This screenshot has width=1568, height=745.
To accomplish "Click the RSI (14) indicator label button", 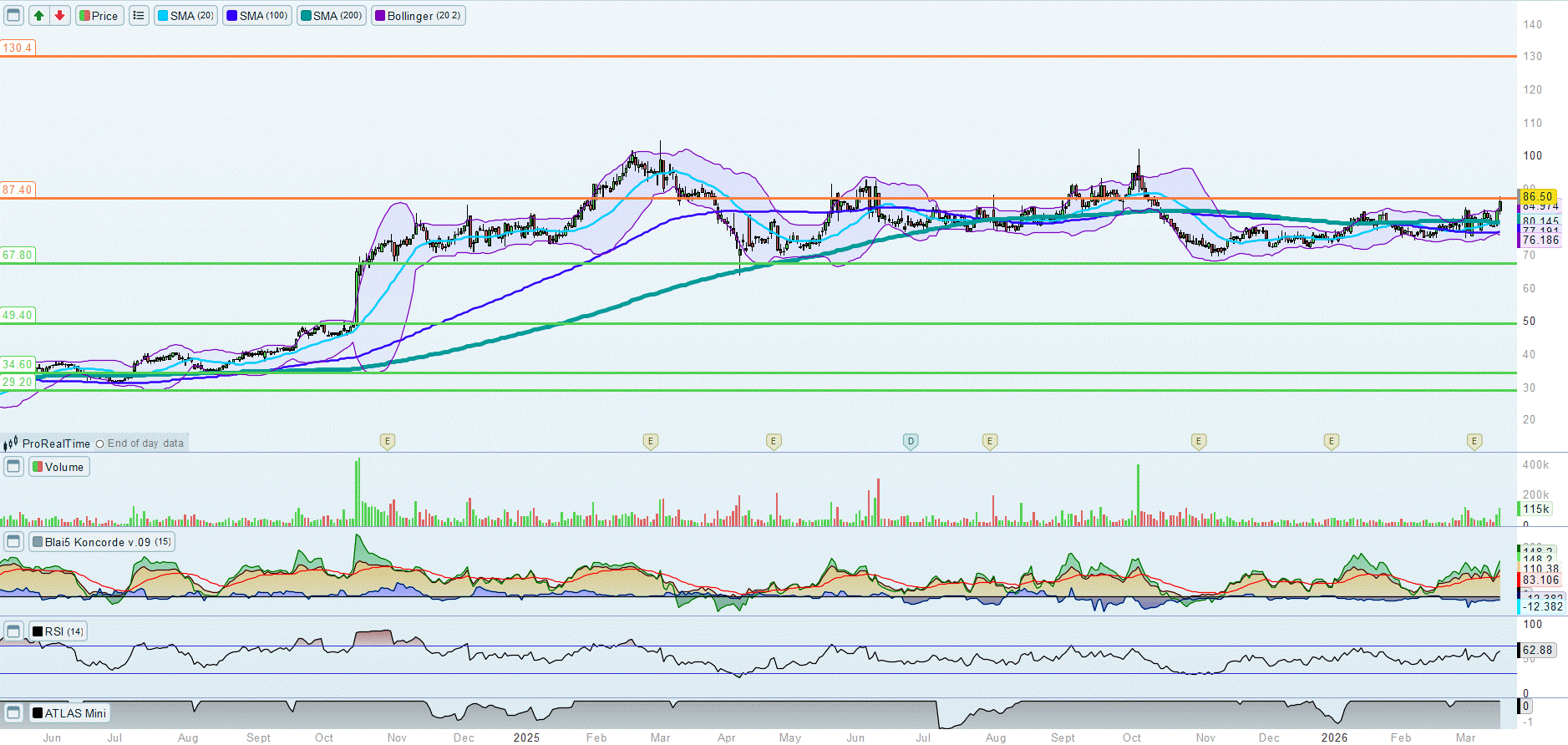I will coord(58,631).
